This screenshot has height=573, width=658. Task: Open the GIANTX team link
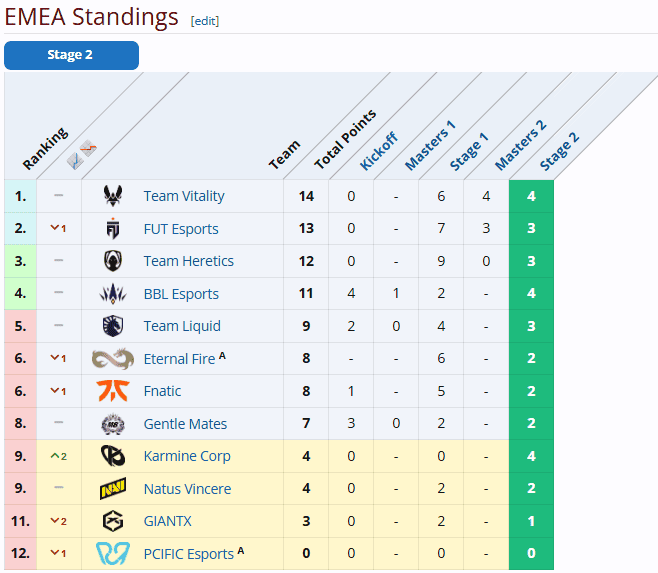pyautogui.click(x=167, y=521)
